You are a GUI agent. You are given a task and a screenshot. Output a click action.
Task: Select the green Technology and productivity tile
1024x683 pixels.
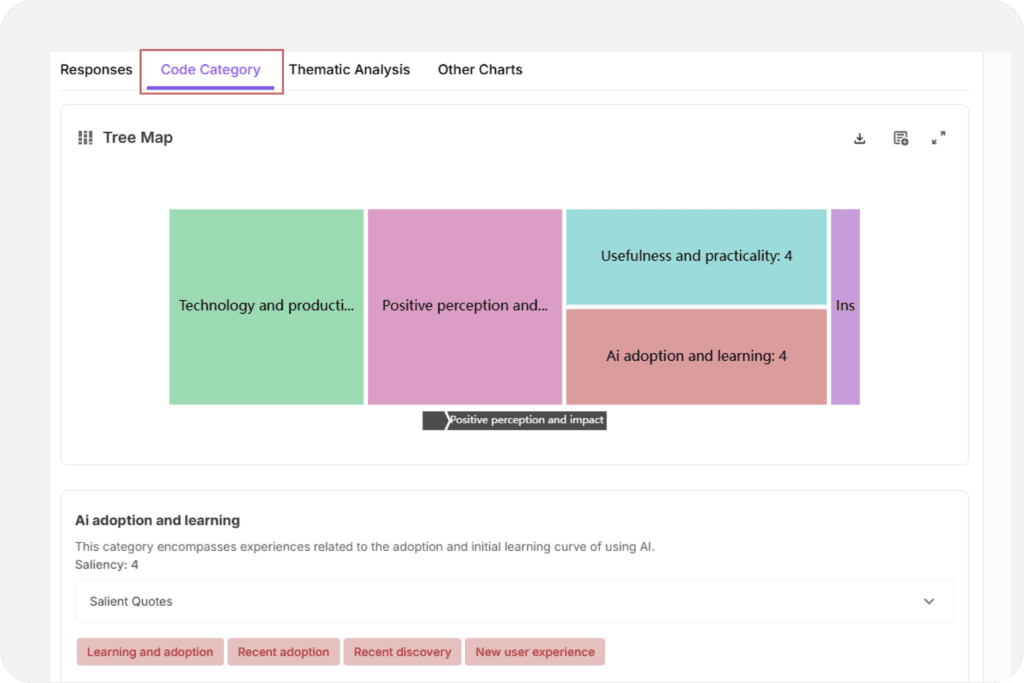click(266, 306)
